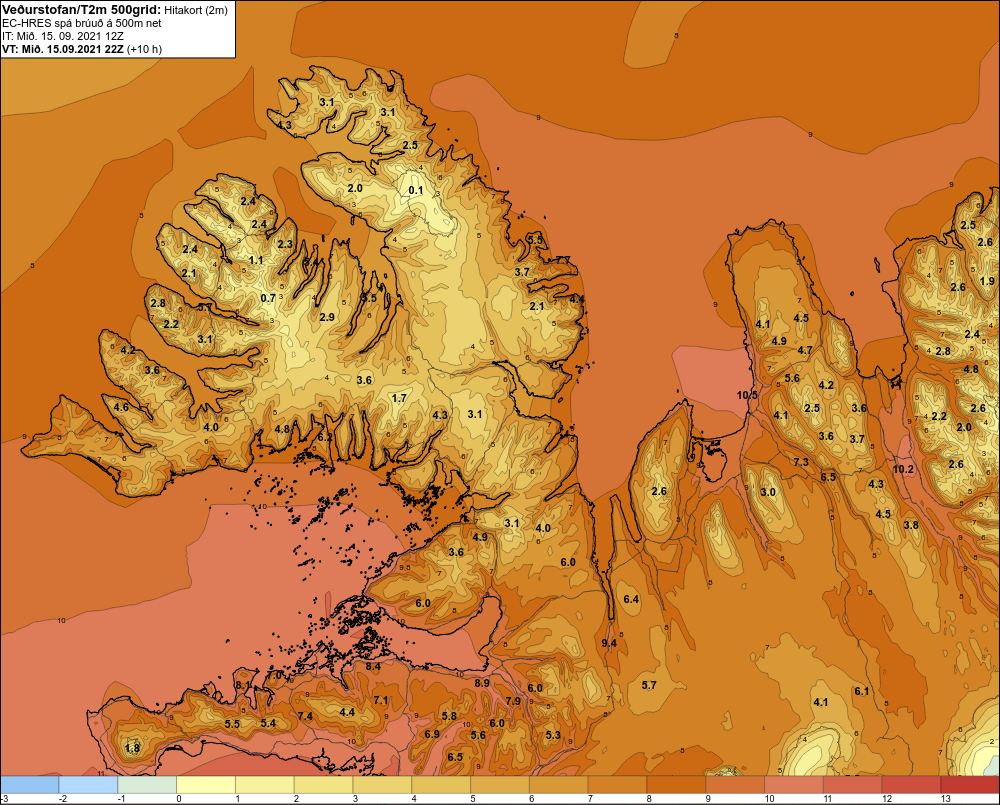
Task: Click the temperature value '7.0' on the map
Action: pyautogui.click(x=274, y=675)
